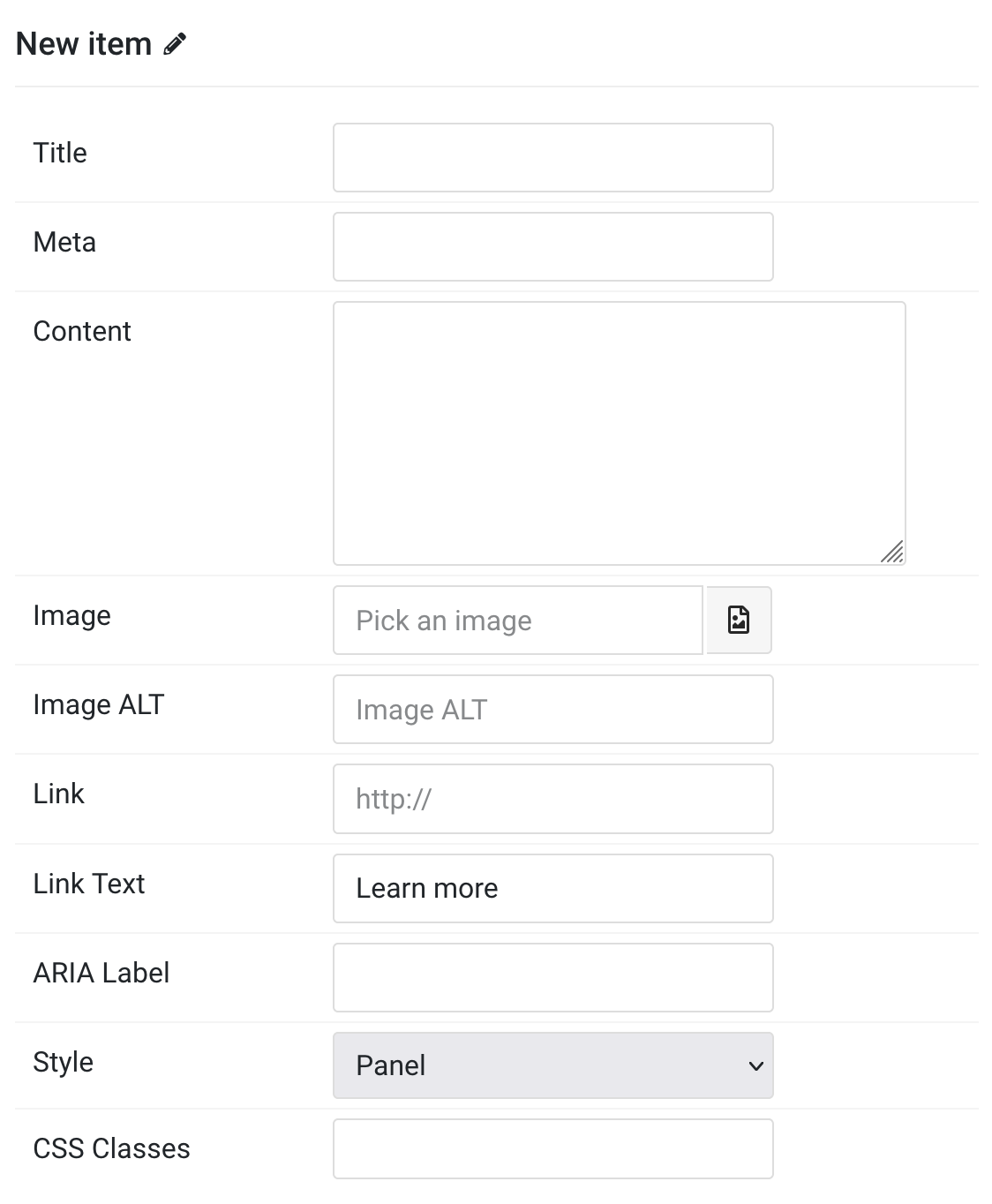The image size is (992, 1204).
Task: Click the Image ALT input box
Action: pos(553,710)
